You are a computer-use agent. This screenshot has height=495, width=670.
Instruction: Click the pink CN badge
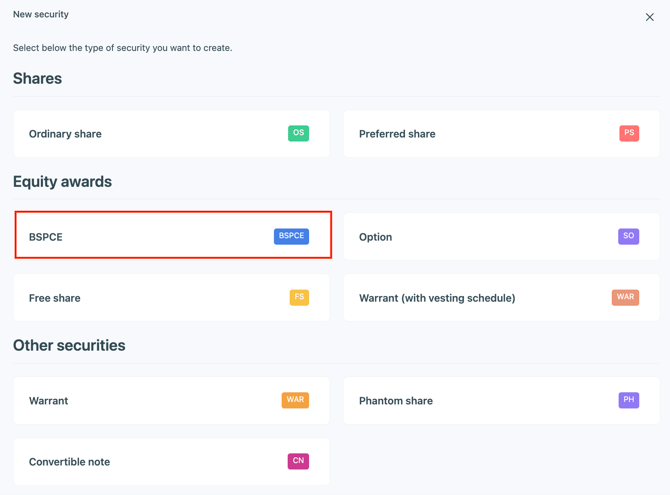(x=298, y=461)
